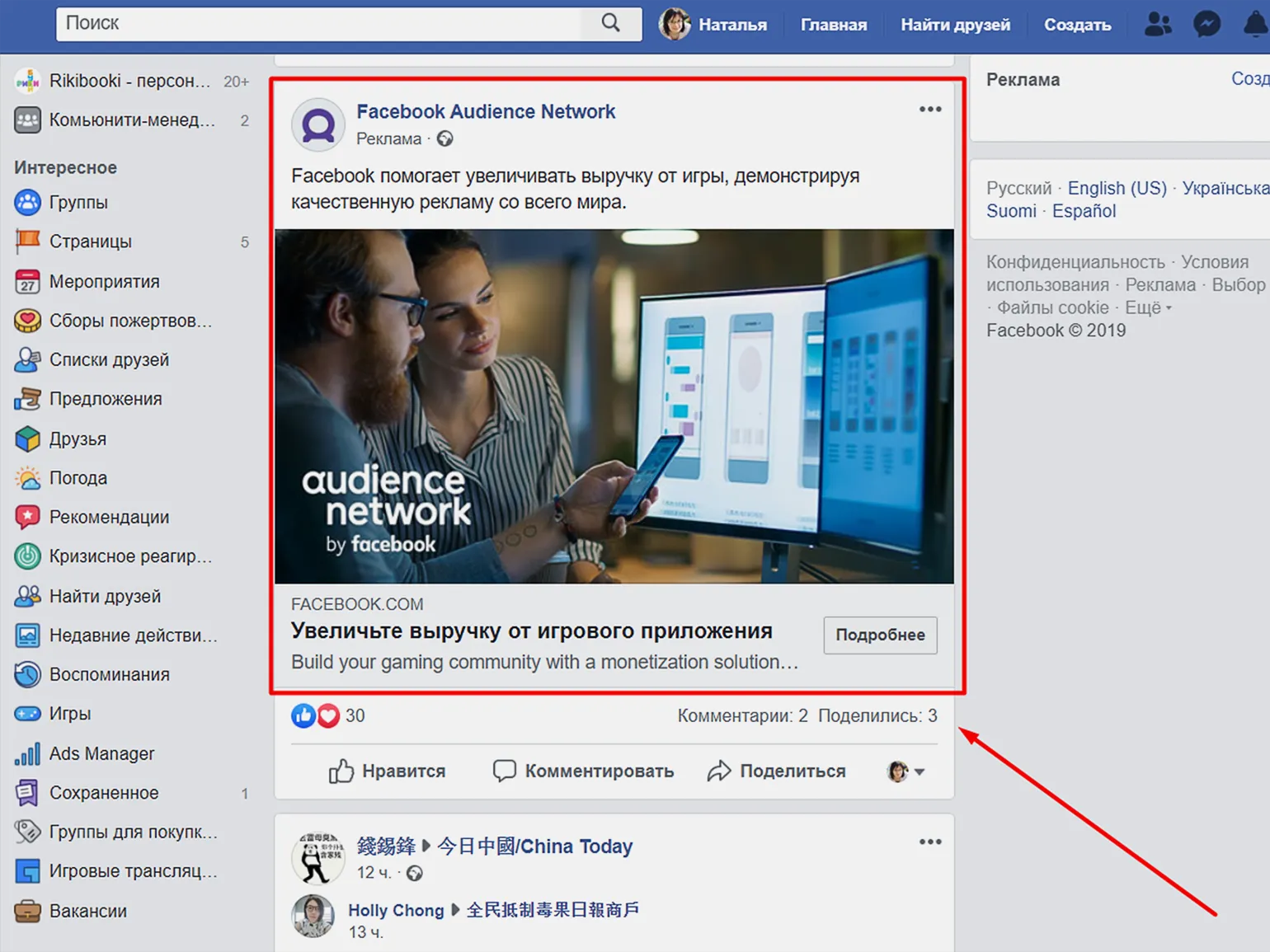
Task: Open the notifications bell icon
Action: [x=1256, y=24]
